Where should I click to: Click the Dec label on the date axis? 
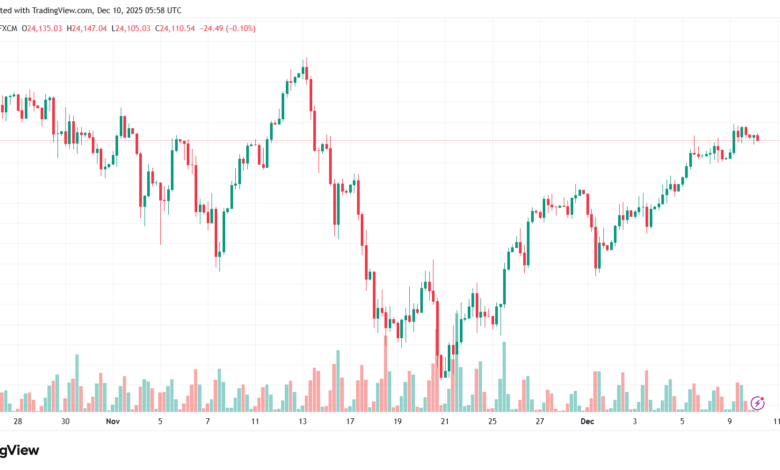tap(586, 422)
